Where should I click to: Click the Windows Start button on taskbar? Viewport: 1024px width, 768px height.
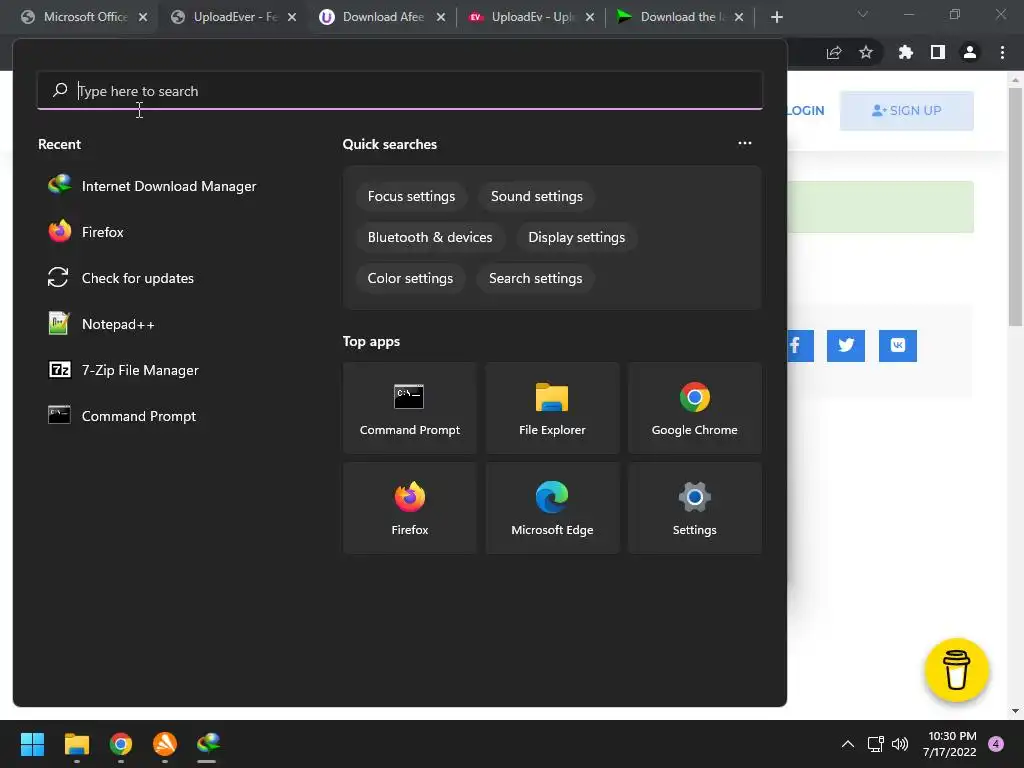click(x=32, y=744)
